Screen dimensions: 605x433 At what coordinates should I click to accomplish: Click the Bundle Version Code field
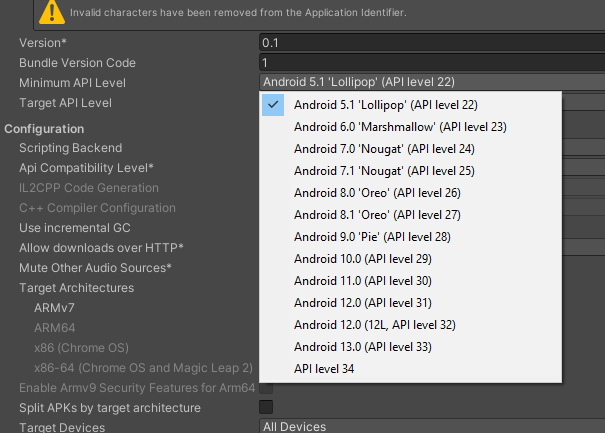430,62
